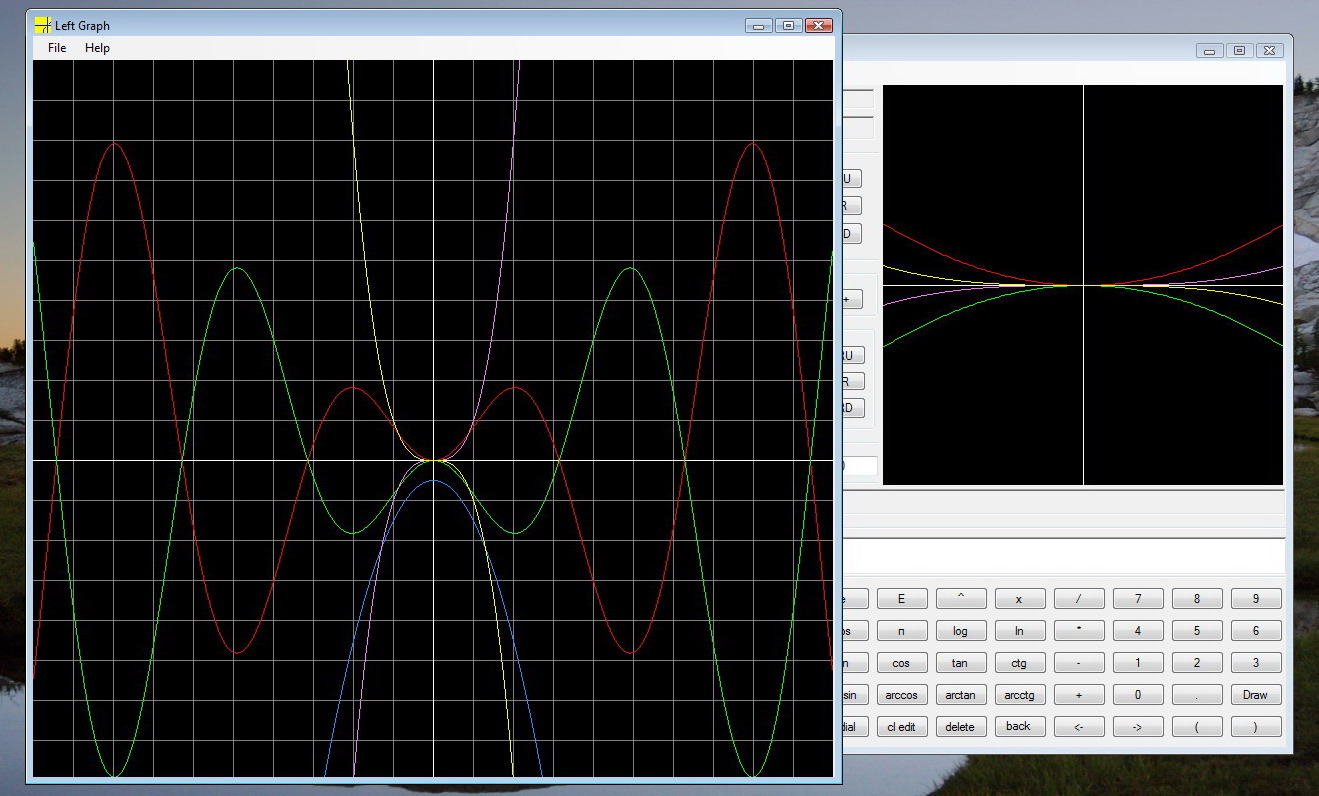Click digit 5 on the keypad

[x=1196, y=631]
